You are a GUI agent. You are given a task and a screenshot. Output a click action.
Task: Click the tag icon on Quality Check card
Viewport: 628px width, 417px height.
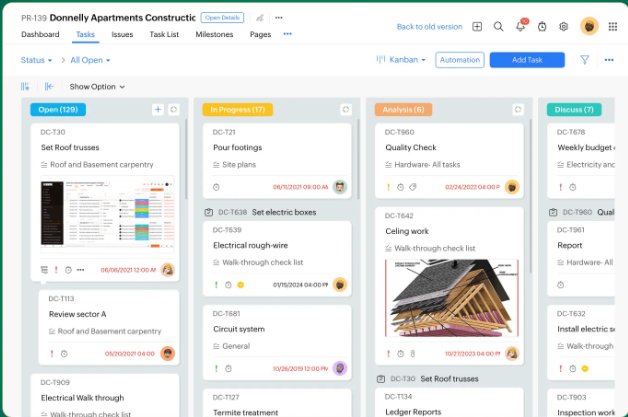pos(413,187)
